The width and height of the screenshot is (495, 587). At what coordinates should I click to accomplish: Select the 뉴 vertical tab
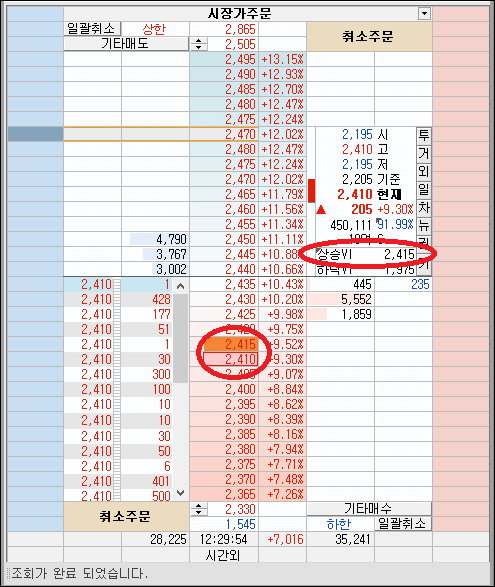click(x=423, y=225)
